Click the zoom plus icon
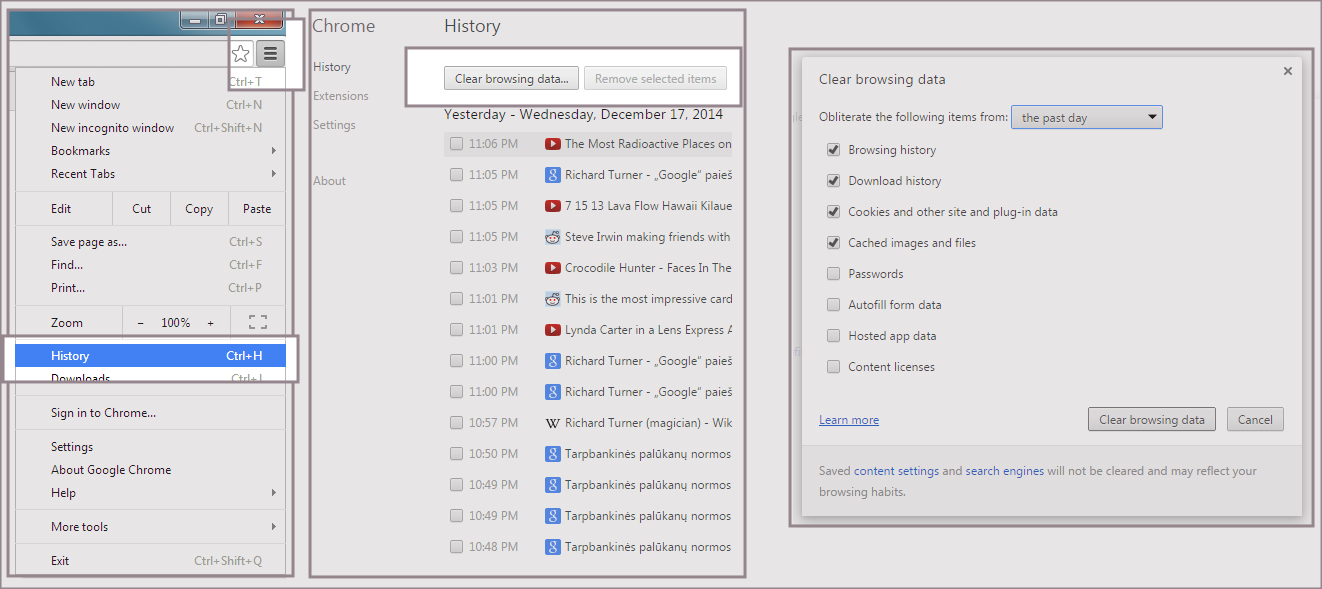This screenshot has width=1322, height=589. (x=210, y=323)
